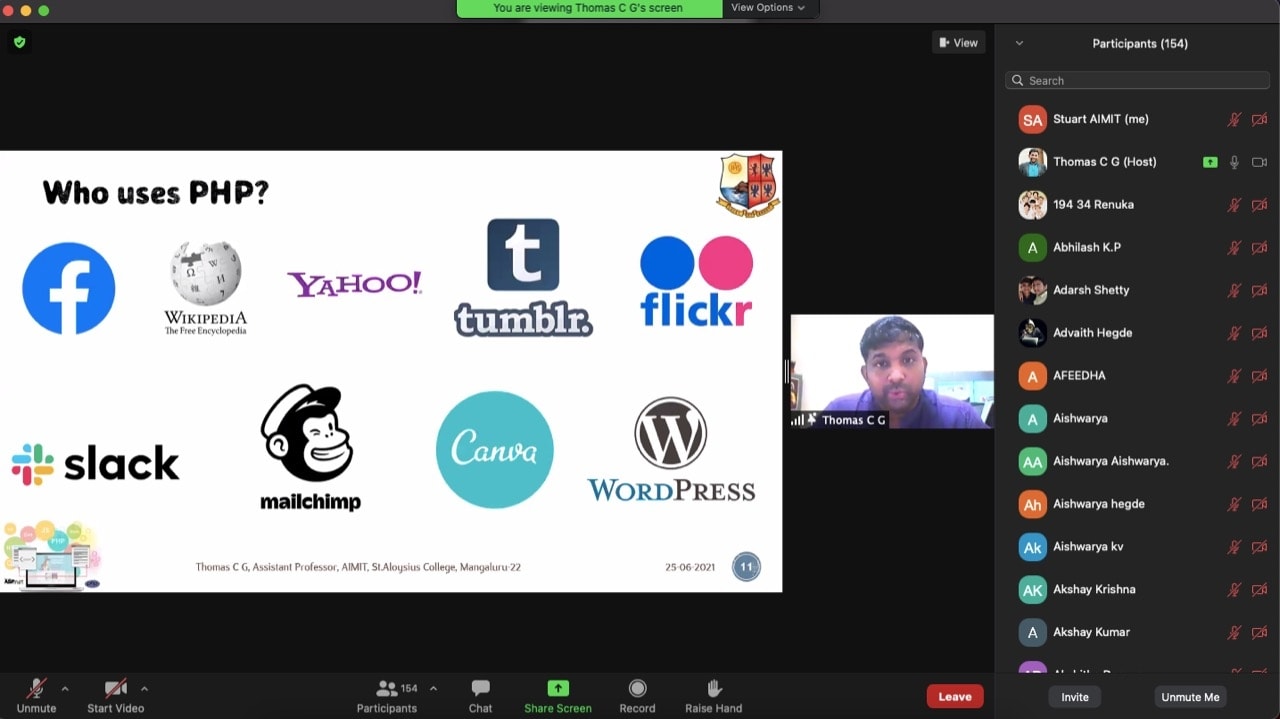Click Aishwarya Aishwarya. muted microphone icon
Image resolution: width=1280 pixels, height=719 pixels.
(x=1234, y=462)
